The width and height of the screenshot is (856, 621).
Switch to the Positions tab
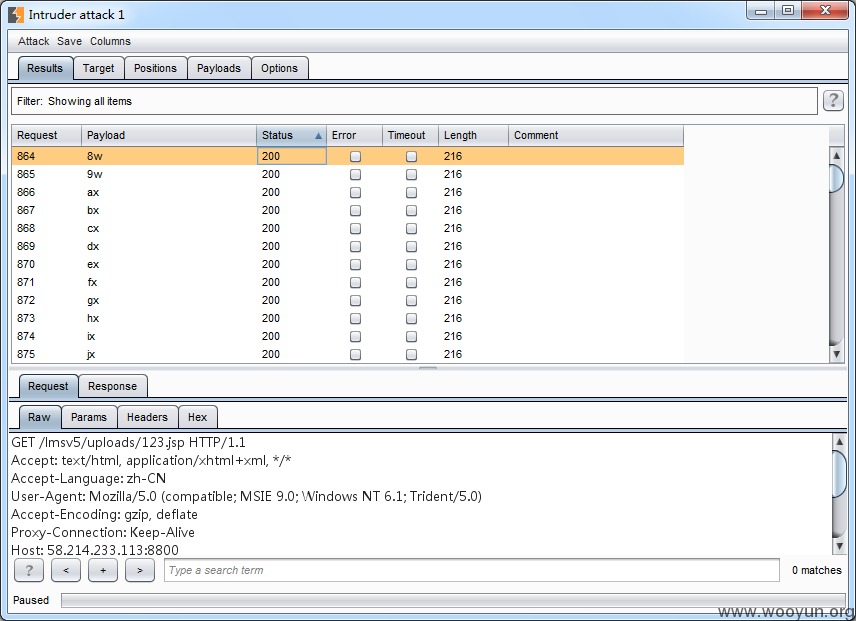coord(156,68)
